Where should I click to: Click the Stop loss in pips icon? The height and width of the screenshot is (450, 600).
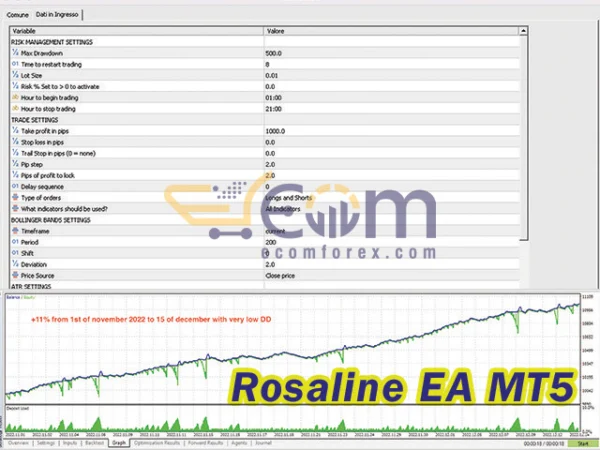(15, 142)
